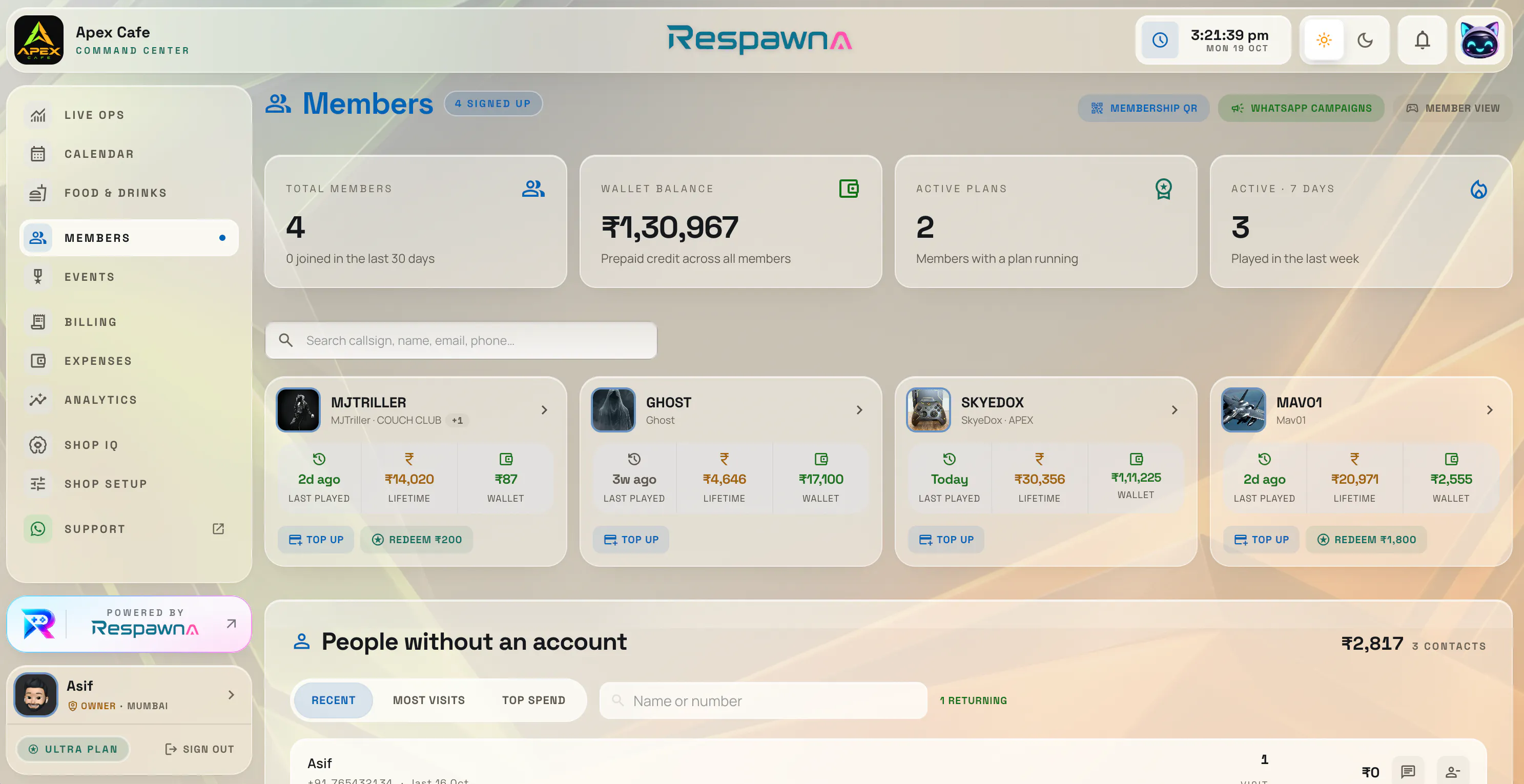This screenshot has width=1524, height=784.
Task: Redeem ₹200 for MJTRILLER
Action: [417, 540]
